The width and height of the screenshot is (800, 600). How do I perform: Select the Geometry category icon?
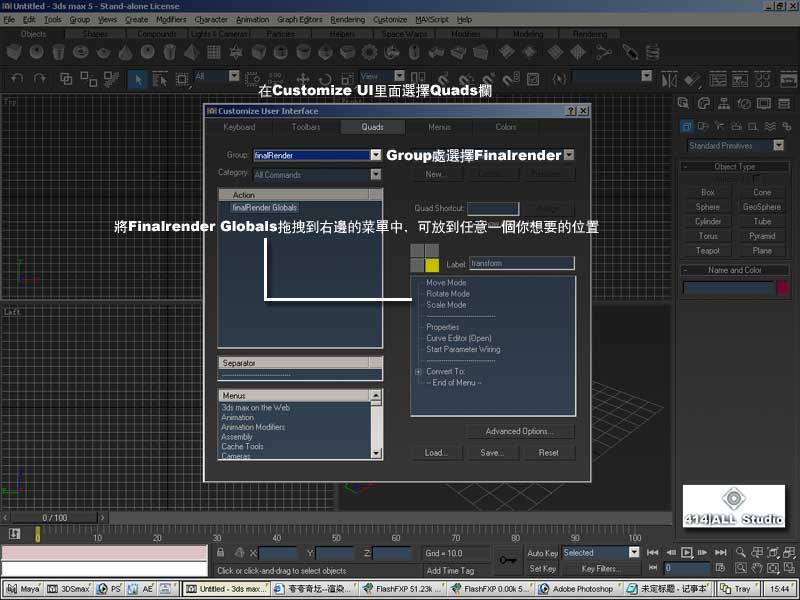686,126
